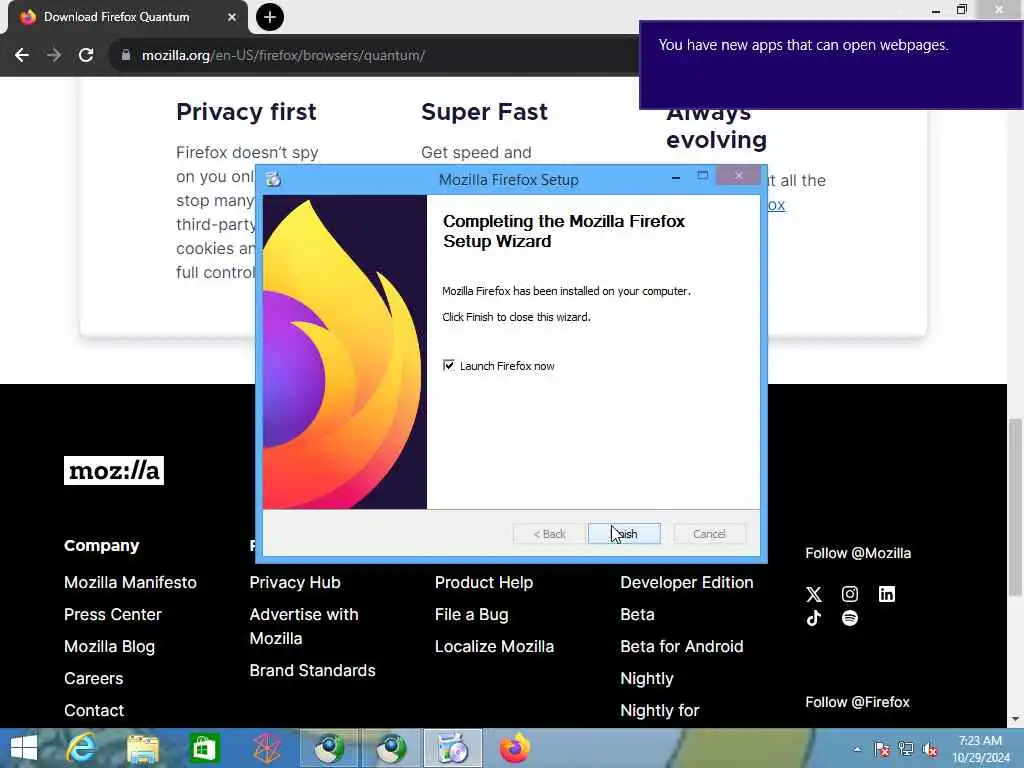Click the Company footer heading
1024x768 pixels.
click(x=101, y=545)
